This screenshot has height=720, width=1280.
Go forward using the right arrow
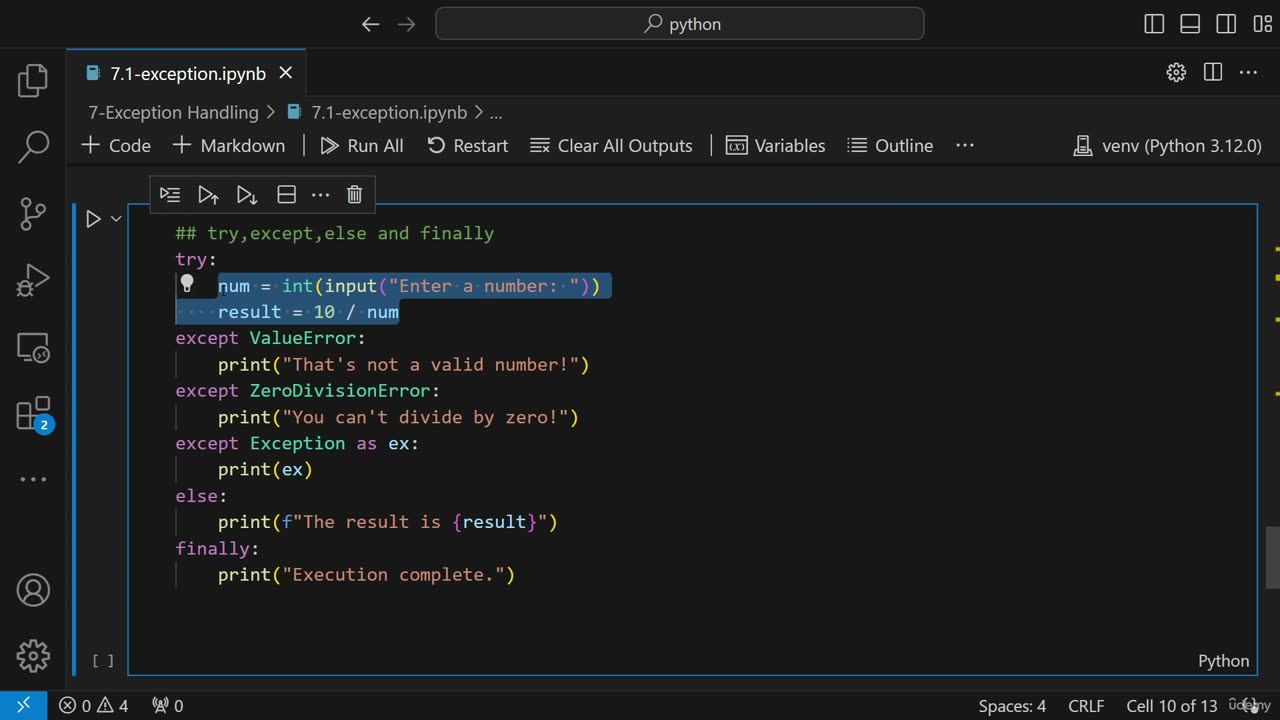tap(406, 24)
